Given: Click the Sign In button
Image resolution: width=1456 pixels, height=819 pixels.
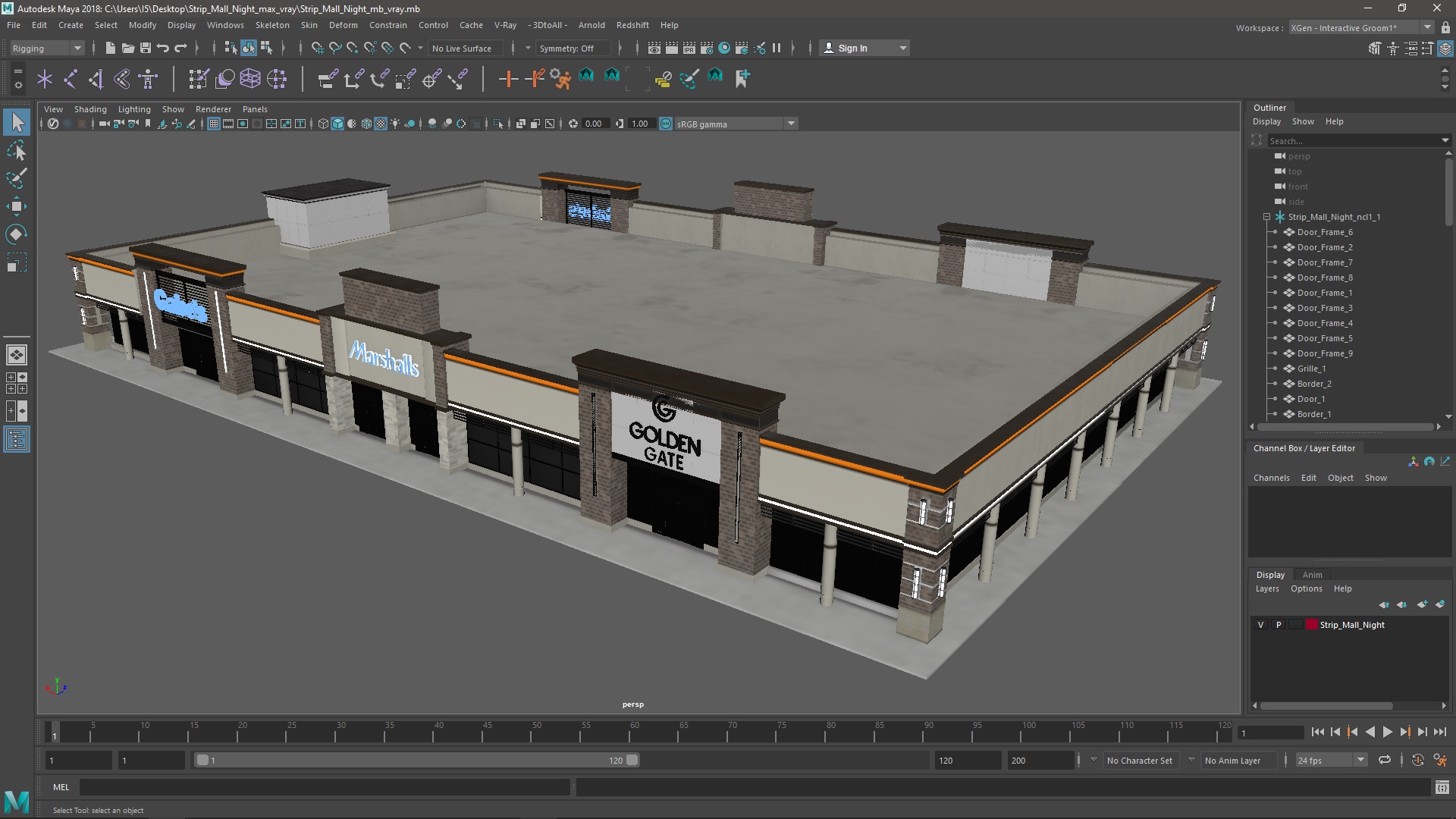Looking at the screenshot, I should 852,48.
